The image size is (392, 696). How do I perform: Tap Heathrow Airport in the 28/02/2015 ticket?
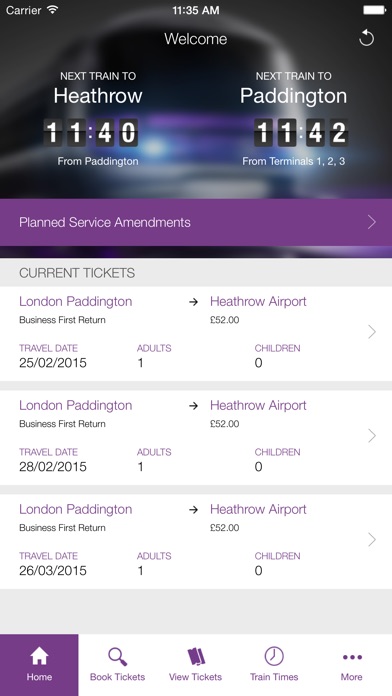coord(258,405)
